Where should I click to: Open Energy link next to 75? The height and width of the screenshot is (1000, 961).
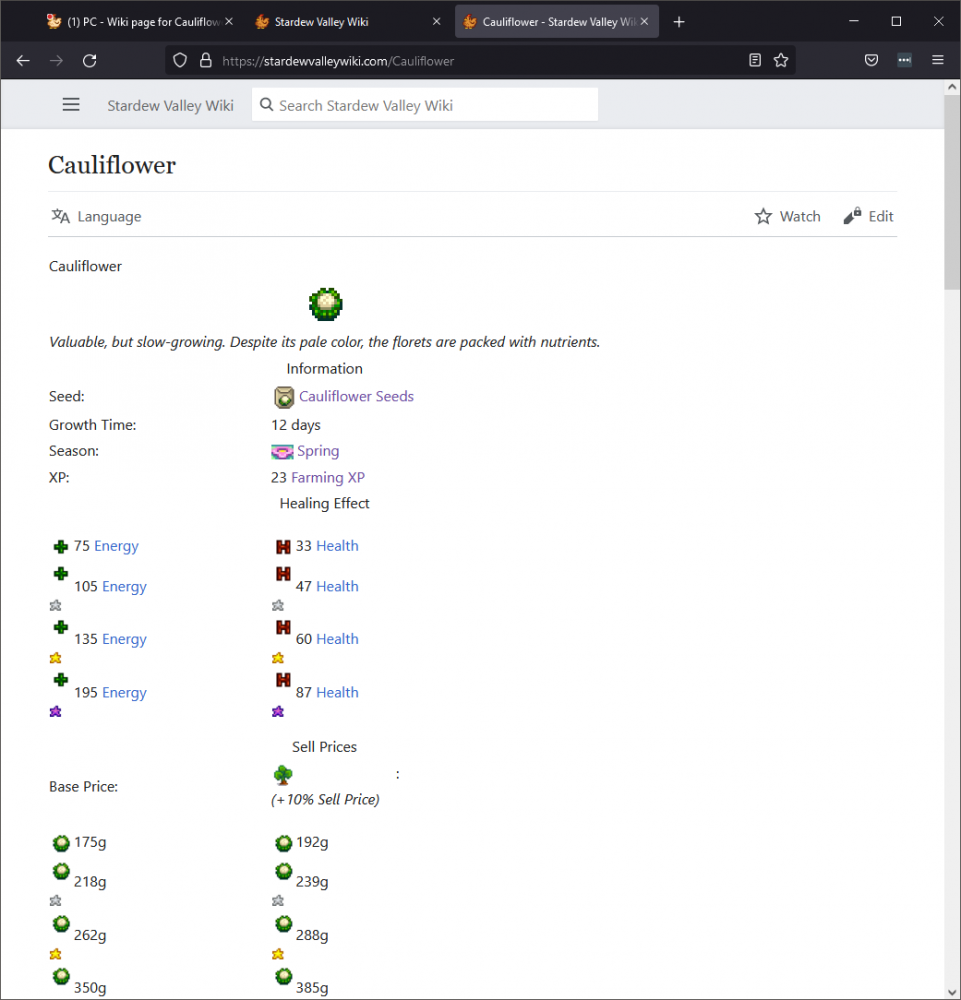[x=116, y=547]
